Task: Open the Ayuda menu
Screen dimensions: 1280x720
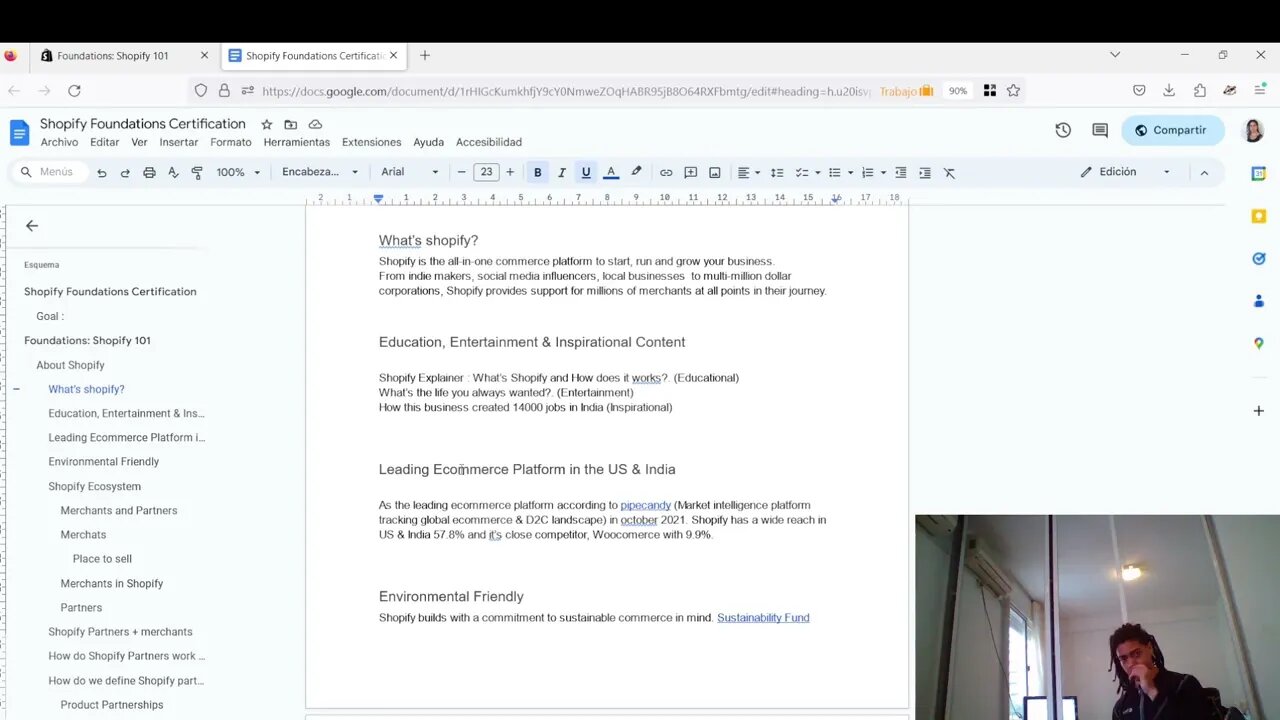Action: (428, 142)
